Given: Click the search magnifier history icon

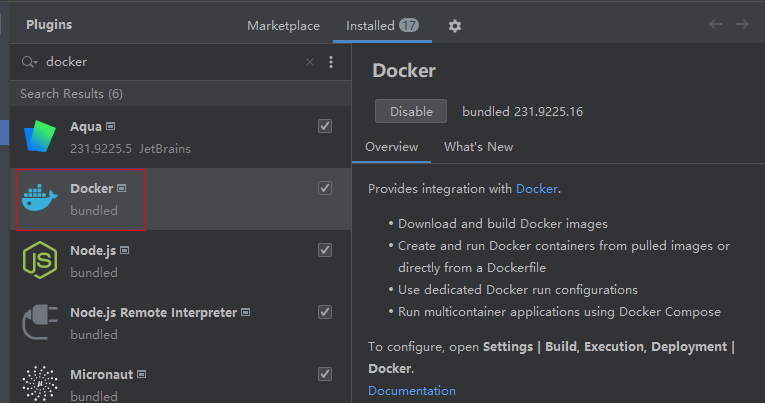Looking at the screenshot, I should 29,62.
